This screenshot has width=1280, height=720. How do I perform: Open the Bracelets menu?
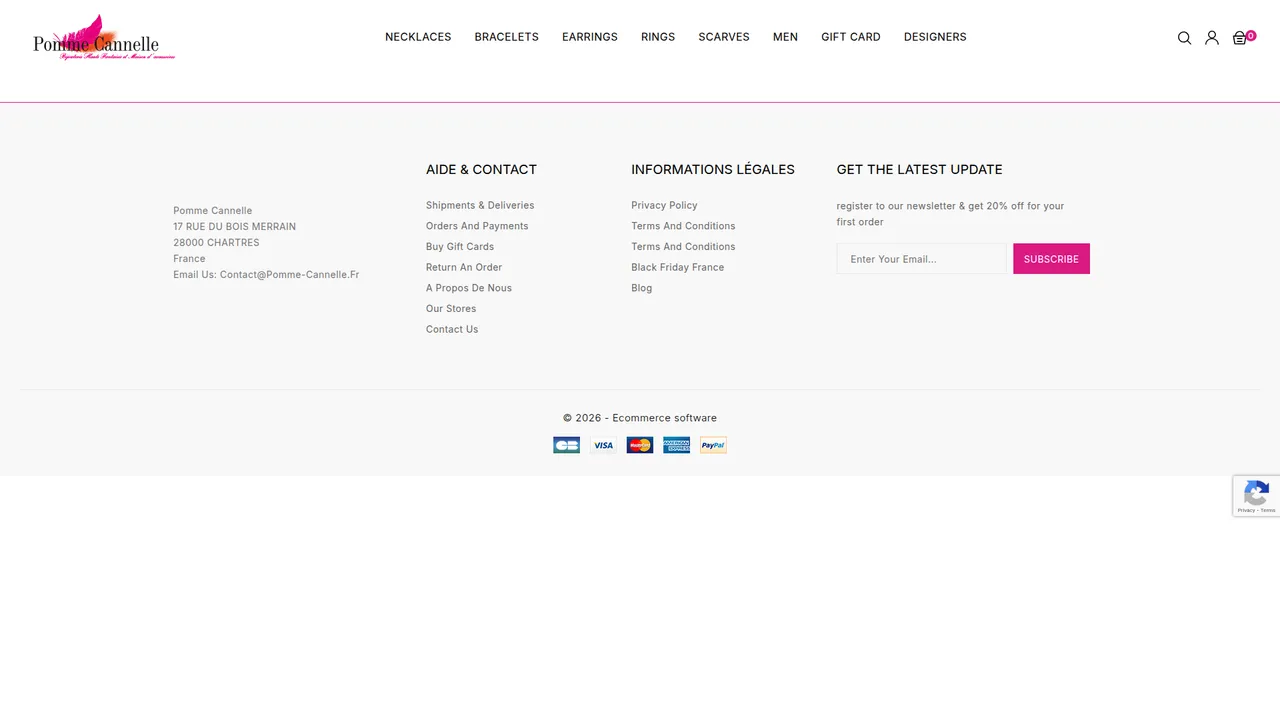tap(507, 37)
